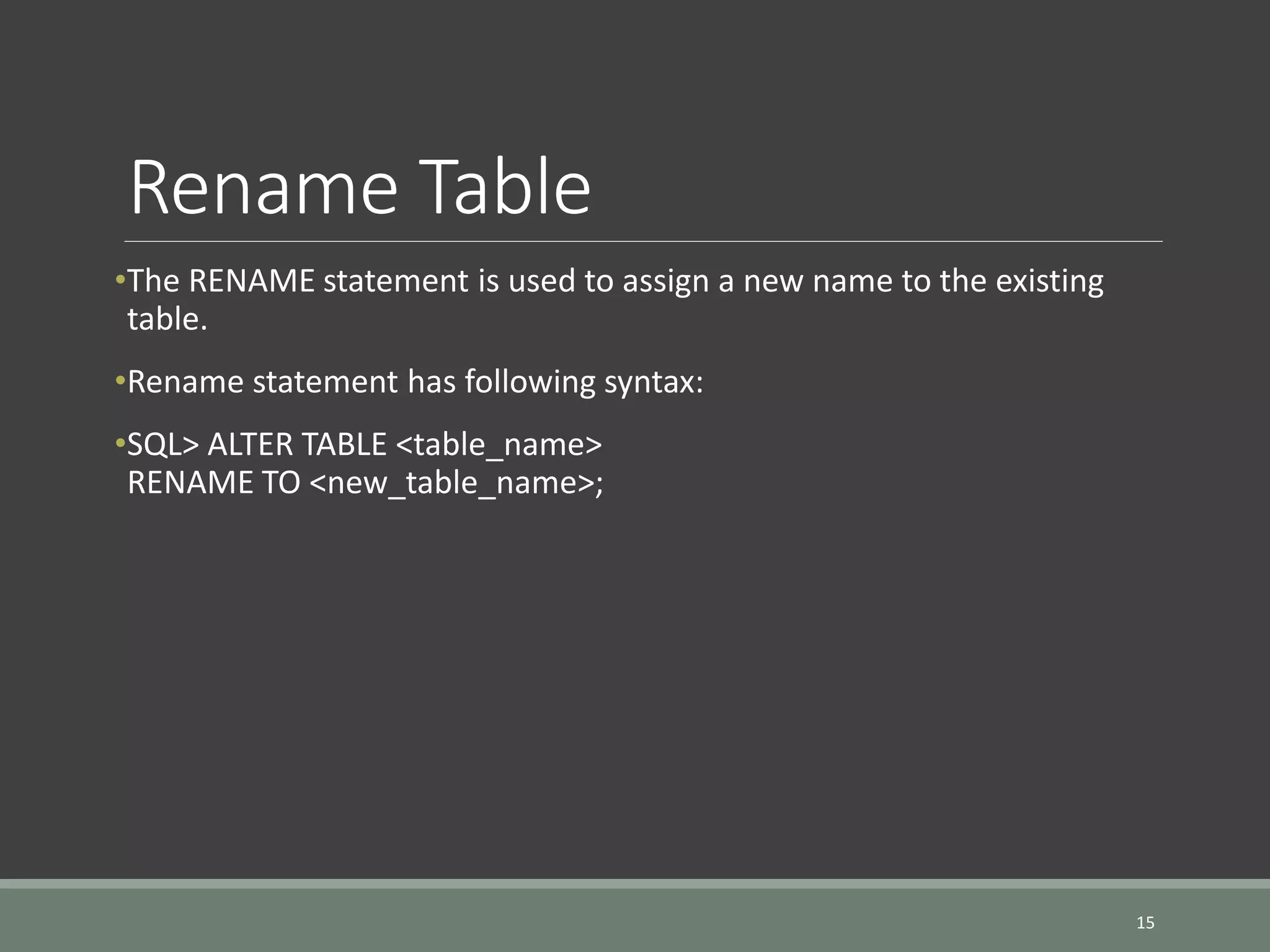Click the wrapped word 'table.' on the second line
Image resolution: width=1270 pixels, height=952 pixels.
[x=167, y=319]
